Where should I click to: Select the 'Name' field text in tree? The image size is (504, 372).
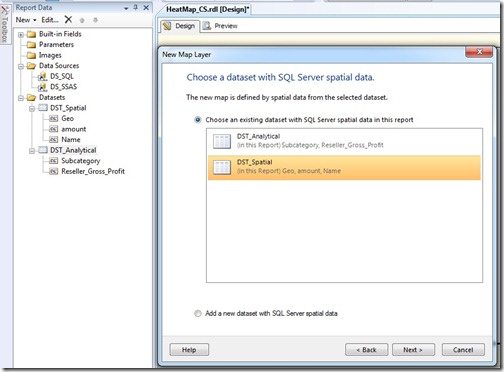pyautogui.click(x=71, y=139)
